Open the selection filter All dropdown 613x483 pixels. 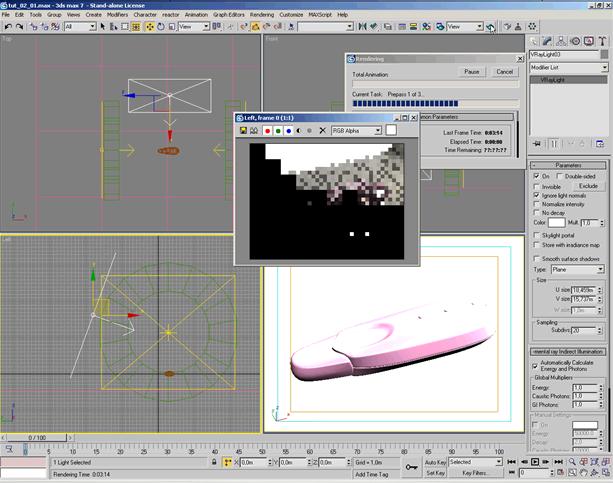click(80, 27)
